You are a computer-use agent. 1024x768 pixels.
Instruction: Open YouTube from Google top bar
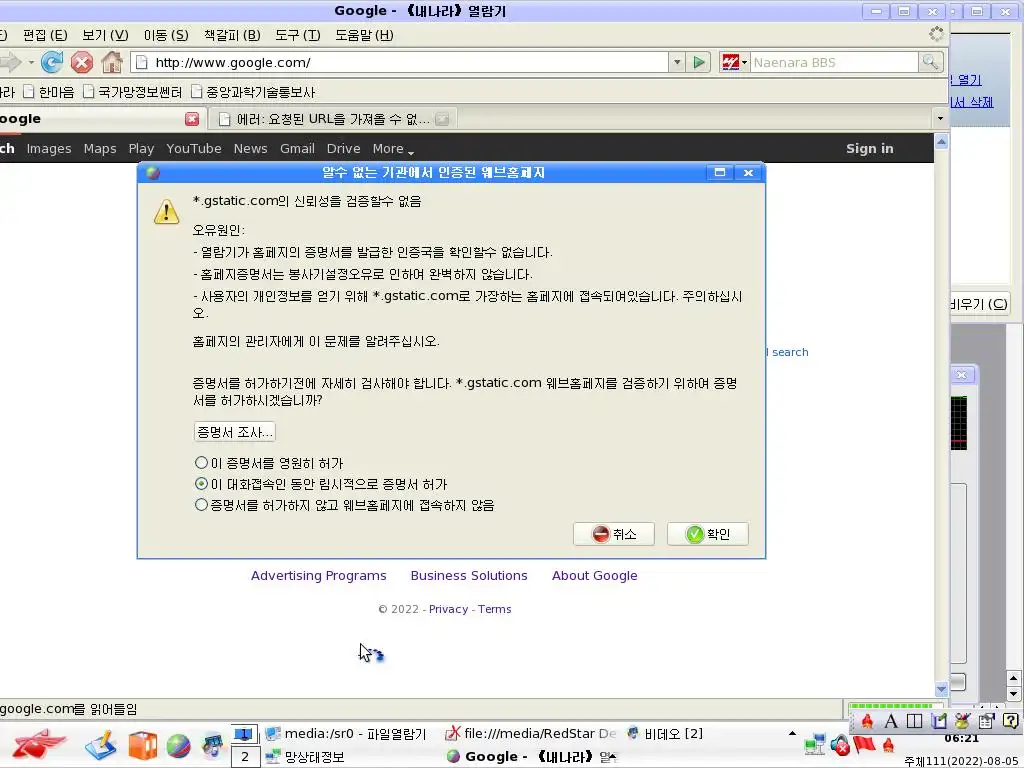pyautogui.click(x=193, y=149)
